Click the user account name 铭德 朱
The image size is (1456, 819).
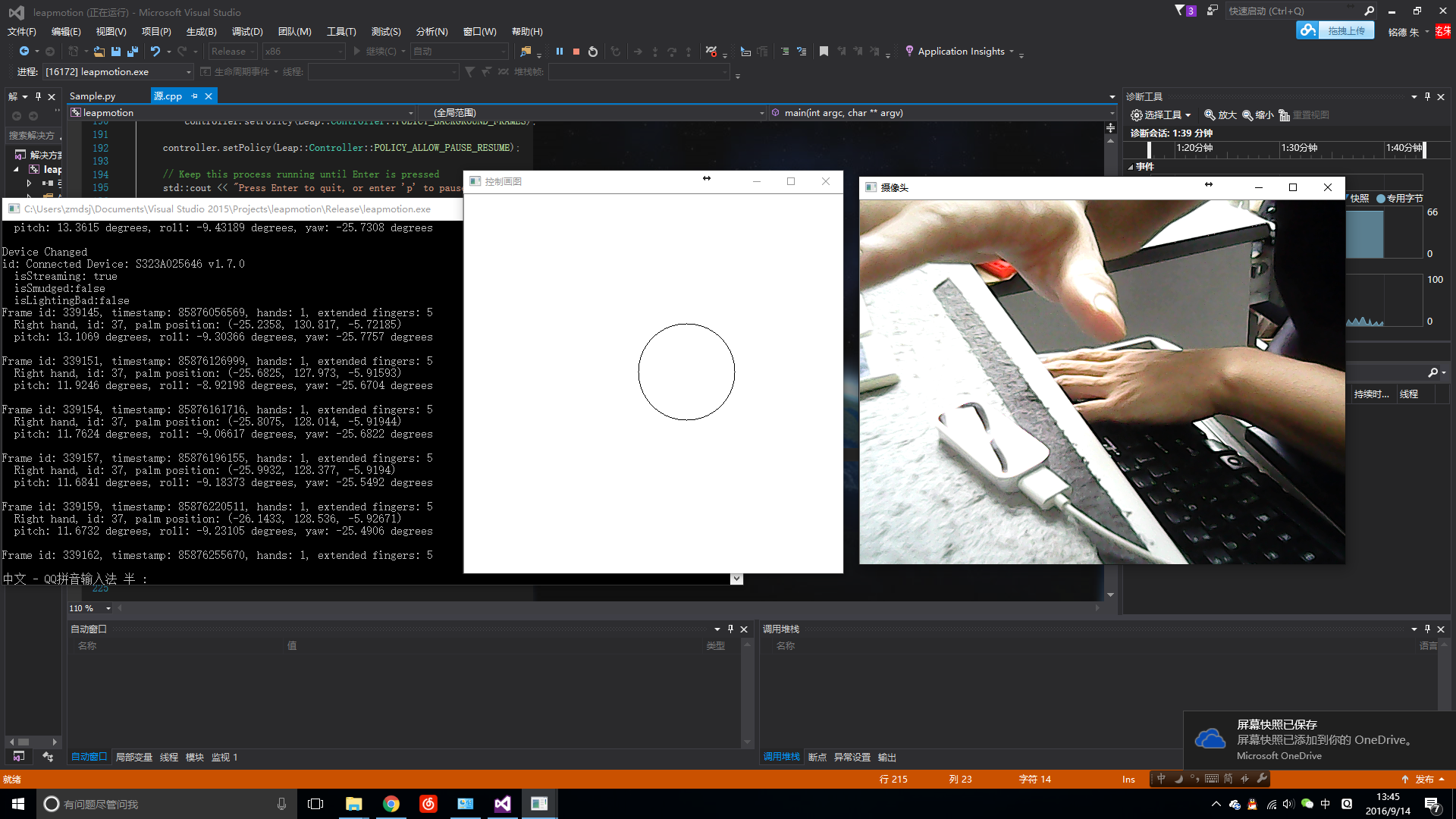click(1404, 32)
